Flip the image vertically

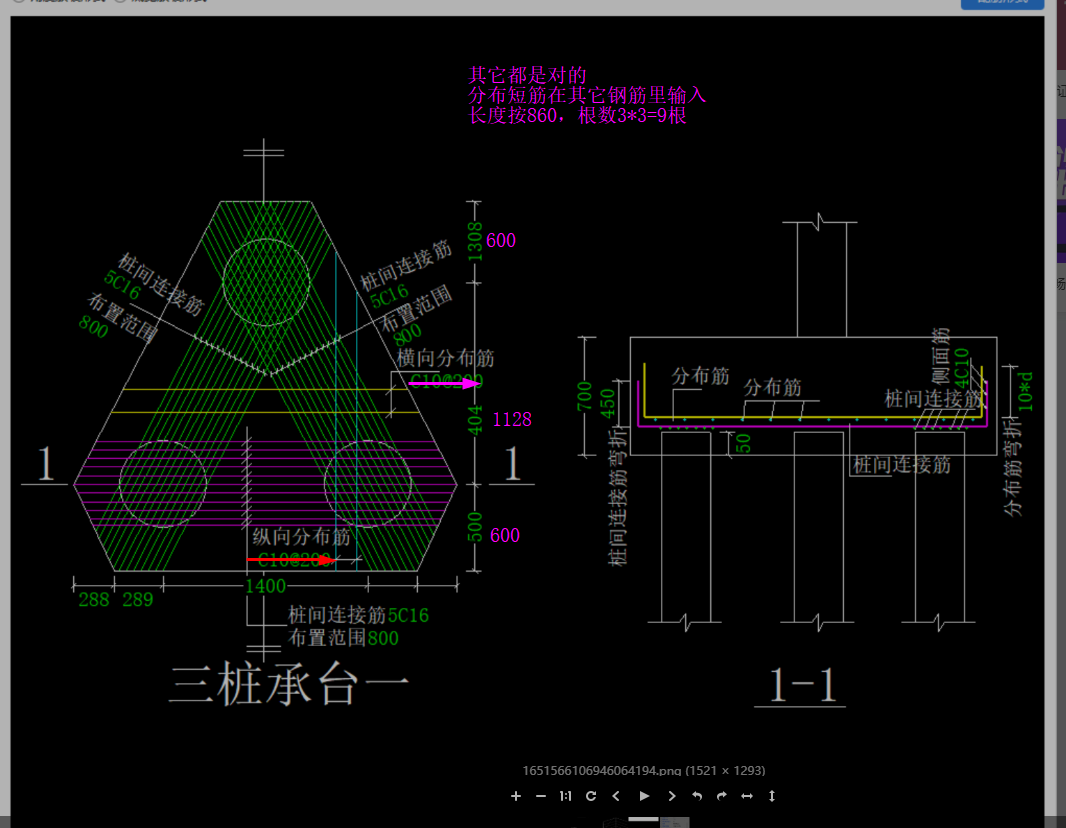(x=772, y=796)
